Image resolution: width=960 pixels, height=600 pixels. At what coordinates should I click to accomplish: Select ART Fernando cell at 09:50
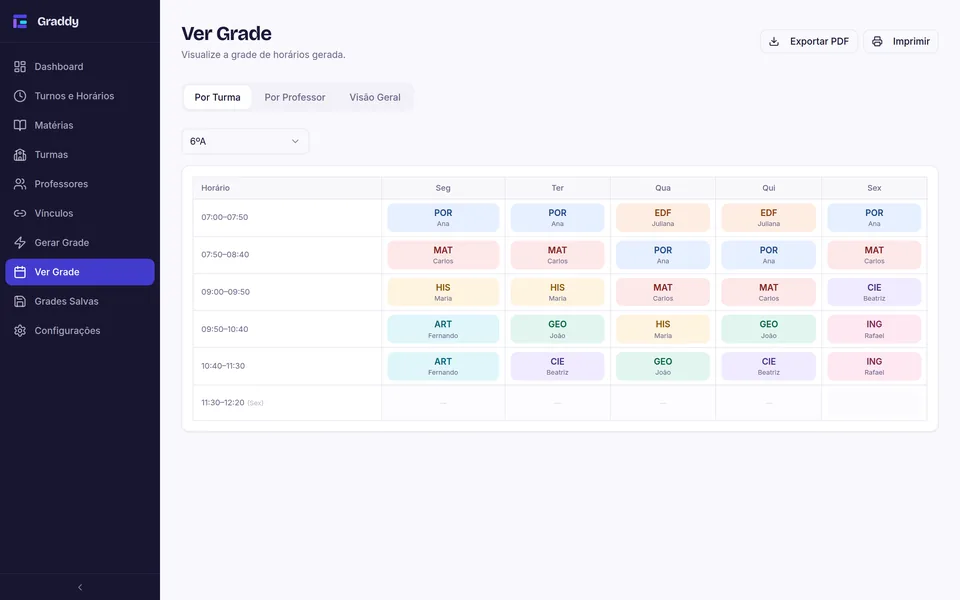coord(443,329)
